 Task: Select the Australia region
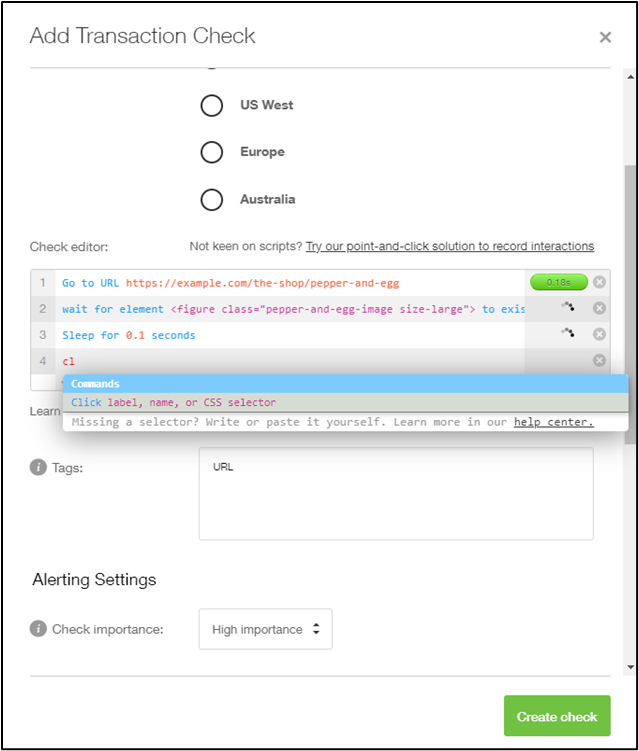point(212,200)
